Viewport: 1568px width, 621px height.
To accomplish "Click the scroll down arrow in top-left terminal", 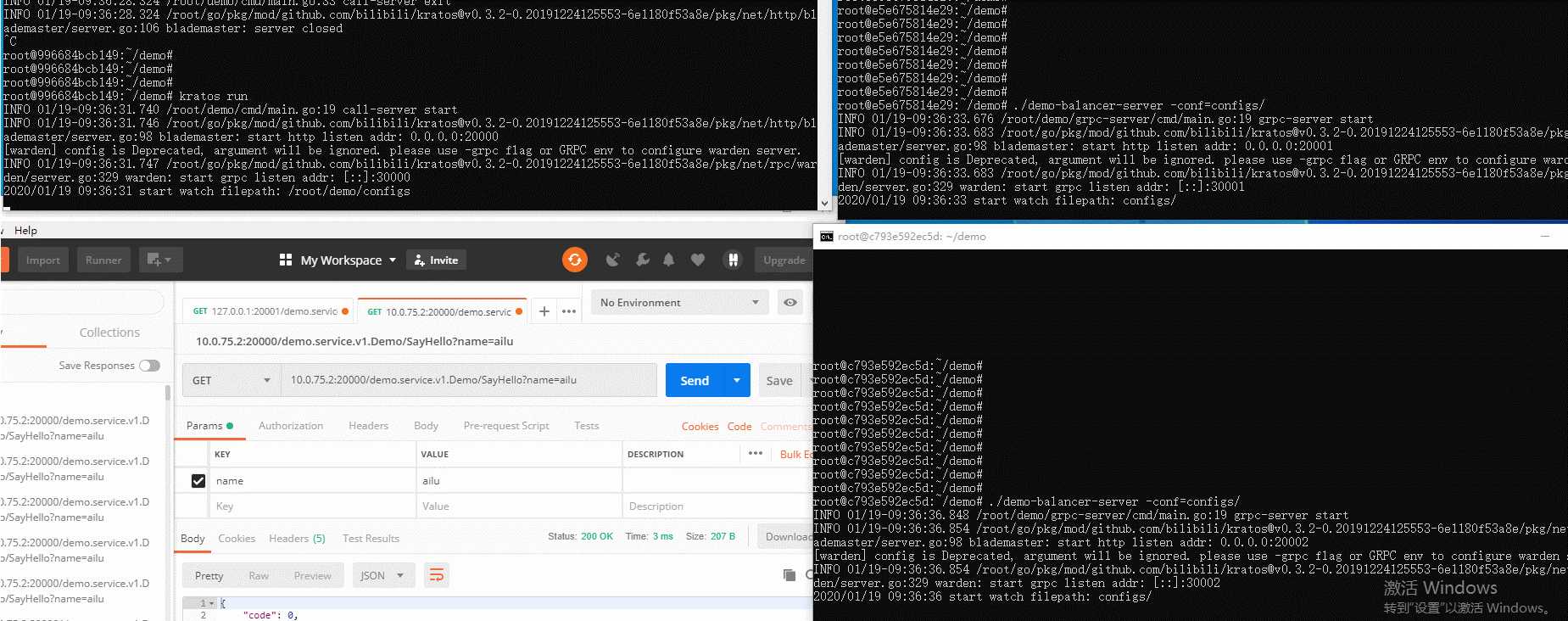I will tap(824, 204).
